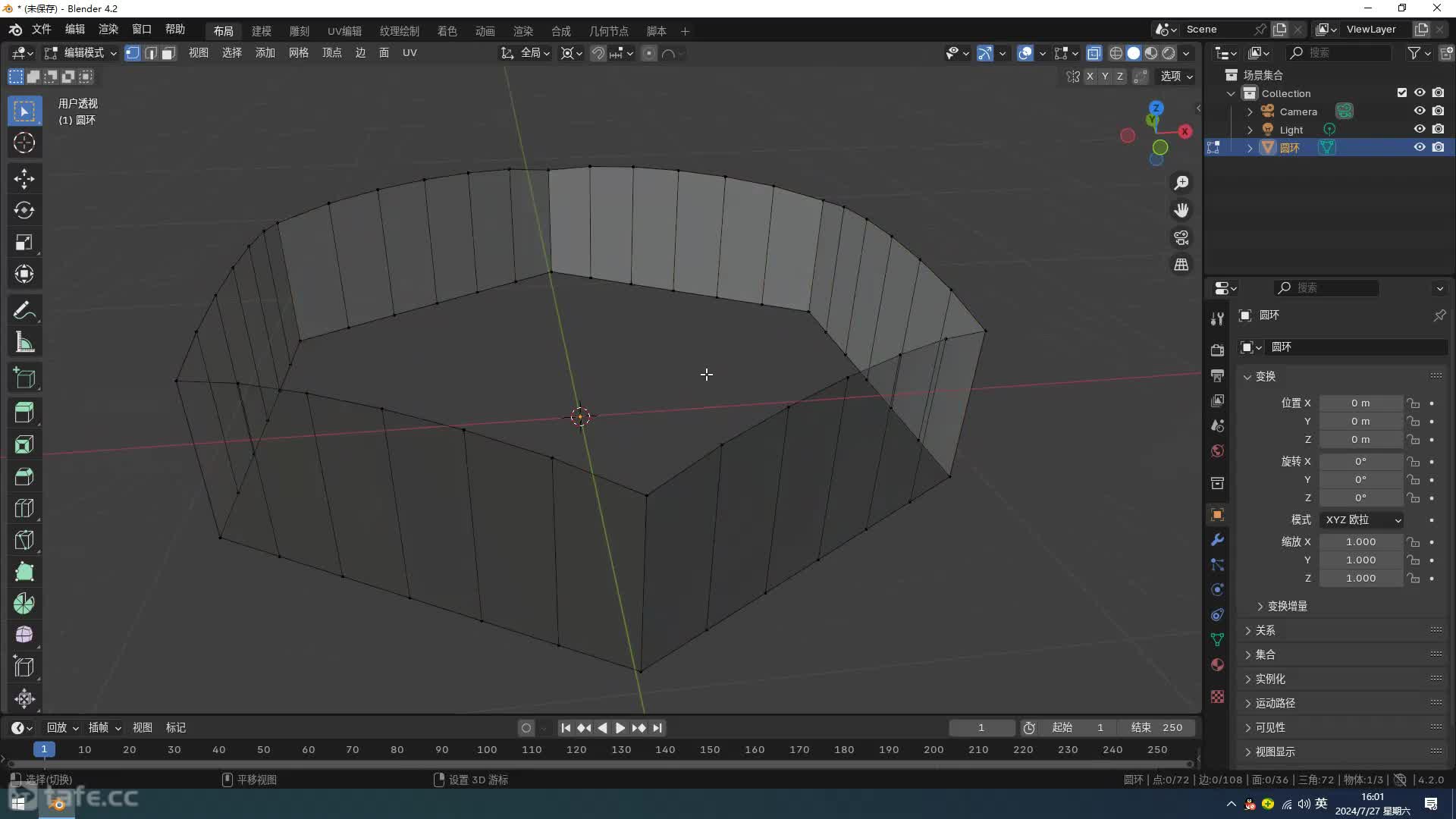Select the Rotate tool

pyautogui.click(x=24, y=210)
